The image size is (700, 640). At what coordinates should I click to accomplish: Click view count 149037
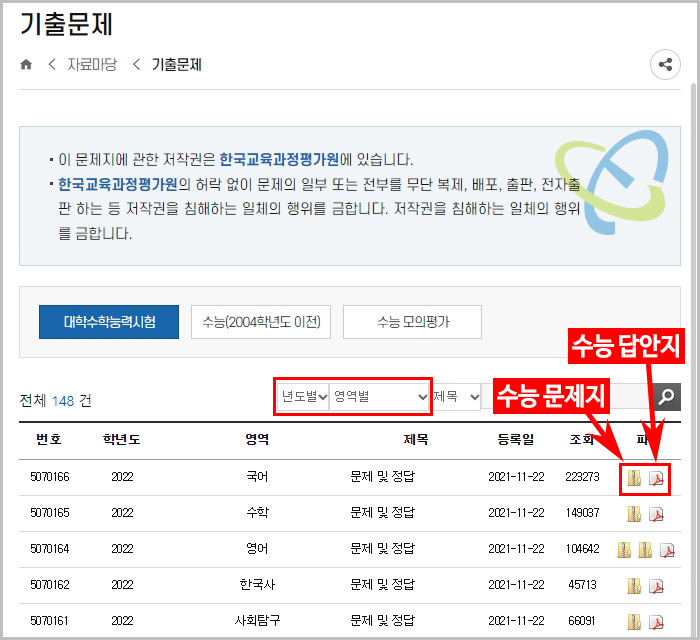[x=582, y=513]
